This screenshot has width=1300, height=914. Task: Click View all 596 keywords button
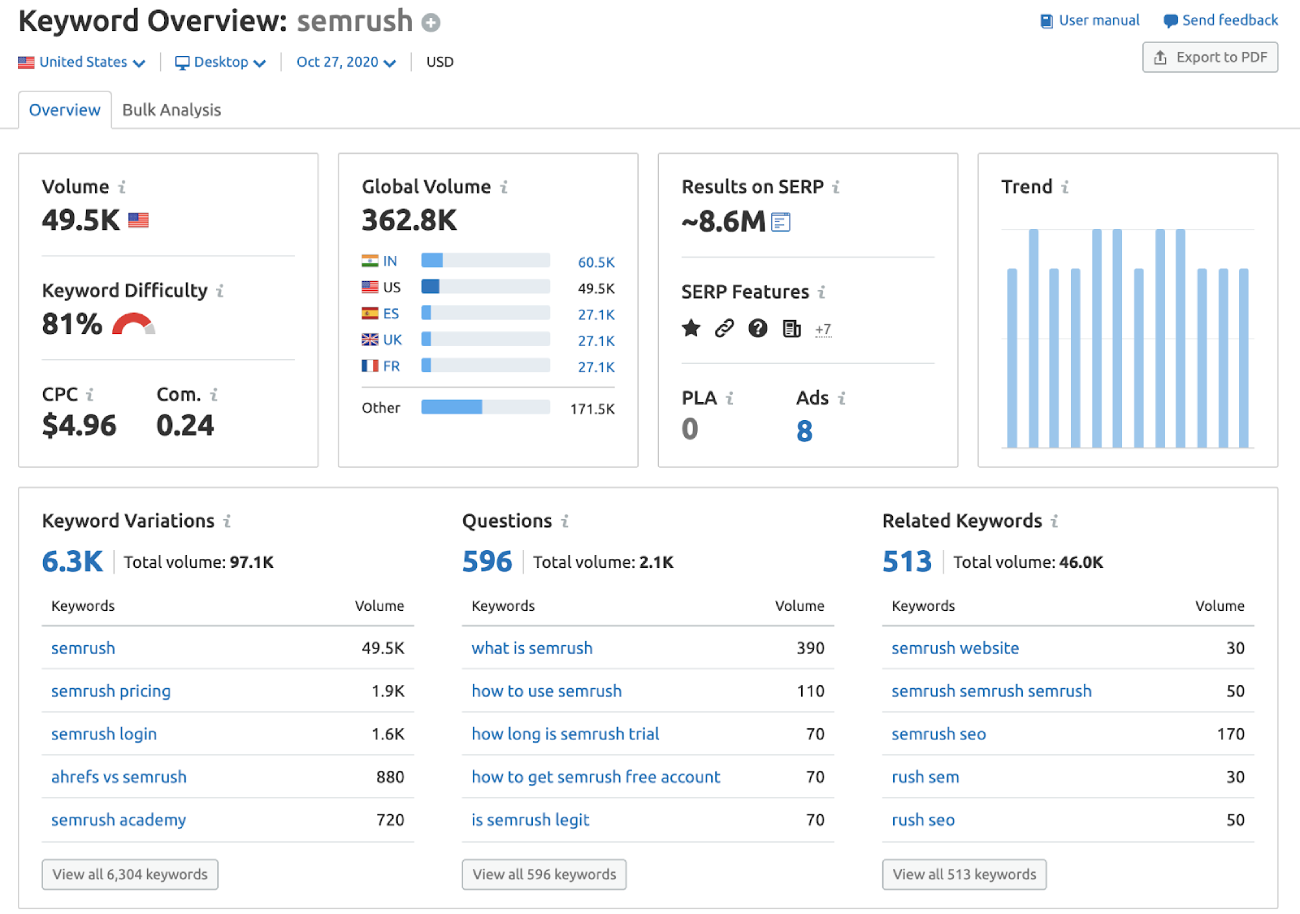coord(544,874)
